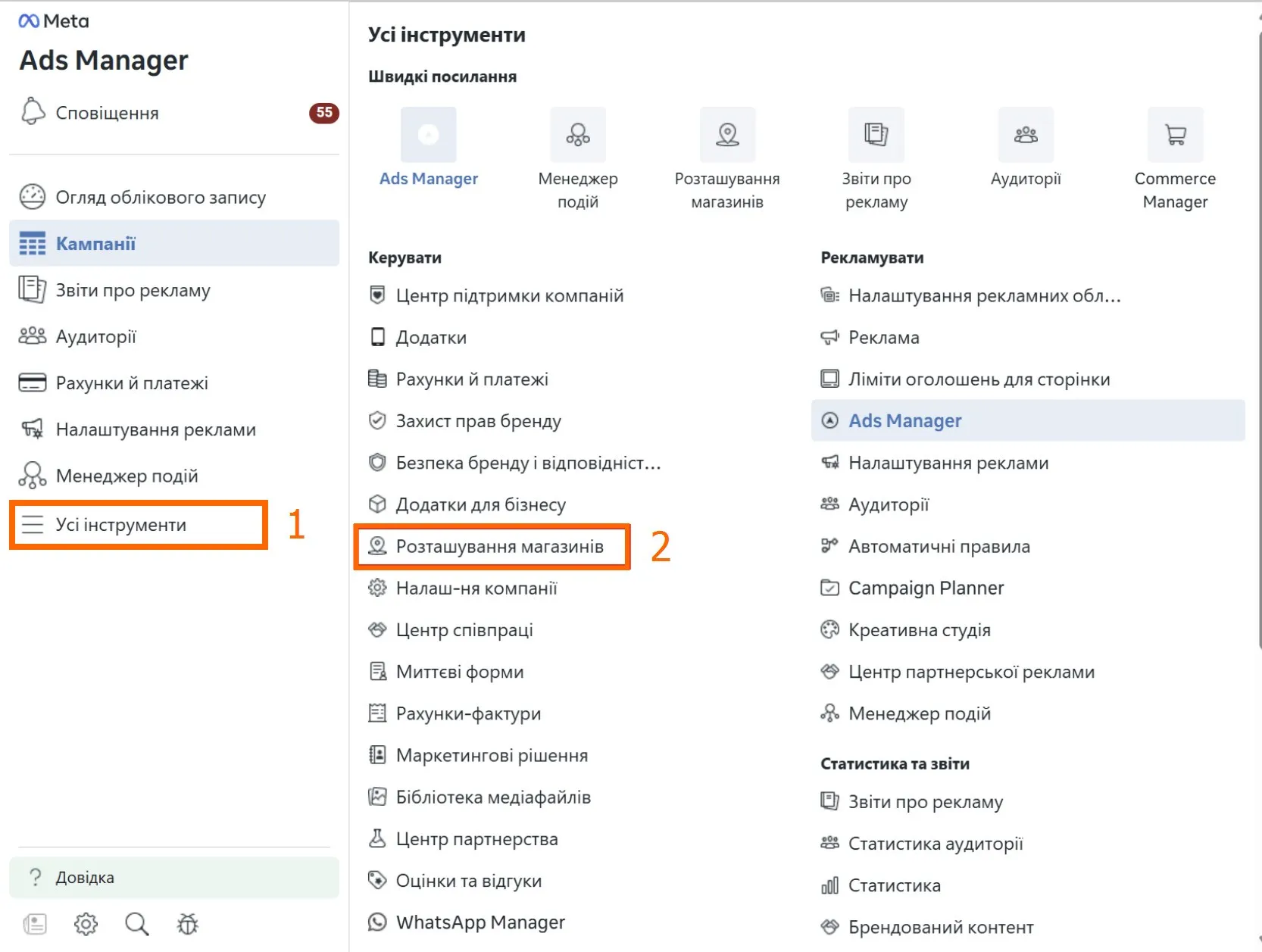Click the bug report icon

(188, 924)
